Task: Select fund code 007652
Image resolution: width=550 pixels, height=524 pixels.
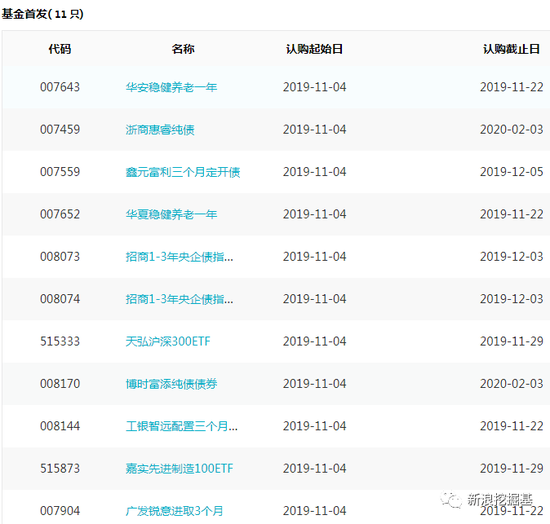Action: click(x=60, y=214)
